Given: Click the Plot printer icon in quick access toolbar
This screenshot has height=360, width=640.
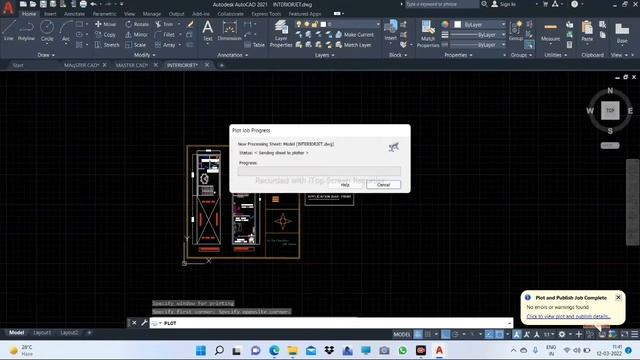Looking at the screenshot, I should [x=83, y=4].
